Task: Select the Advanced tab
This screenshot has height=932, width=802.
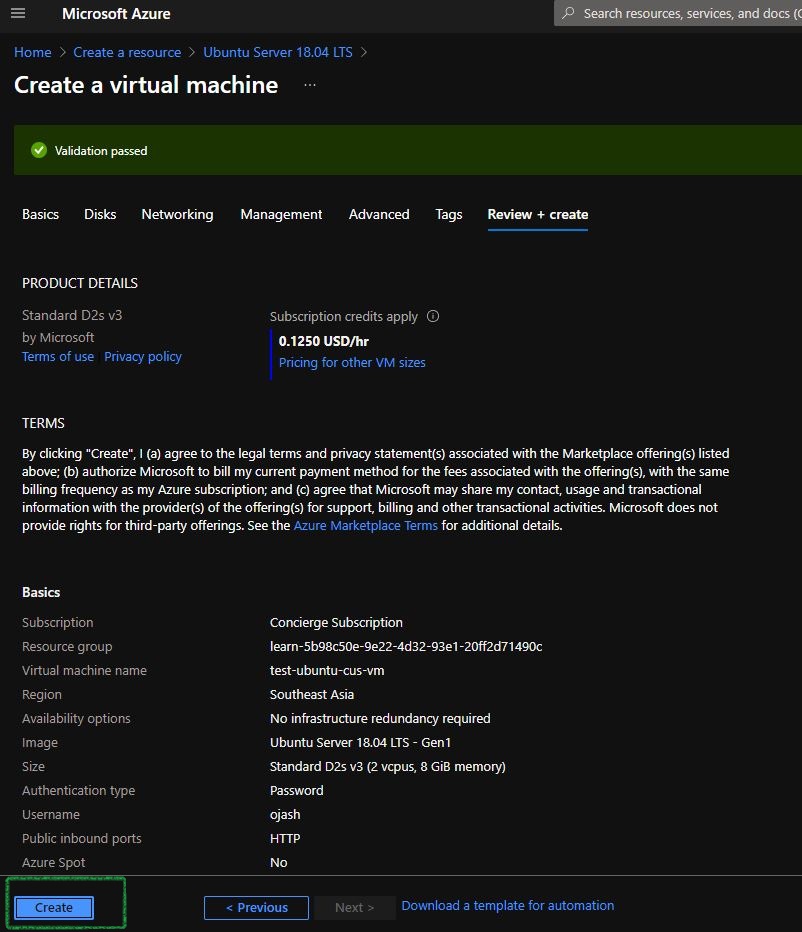Action: pyautogui.click(x=379, y=215)
